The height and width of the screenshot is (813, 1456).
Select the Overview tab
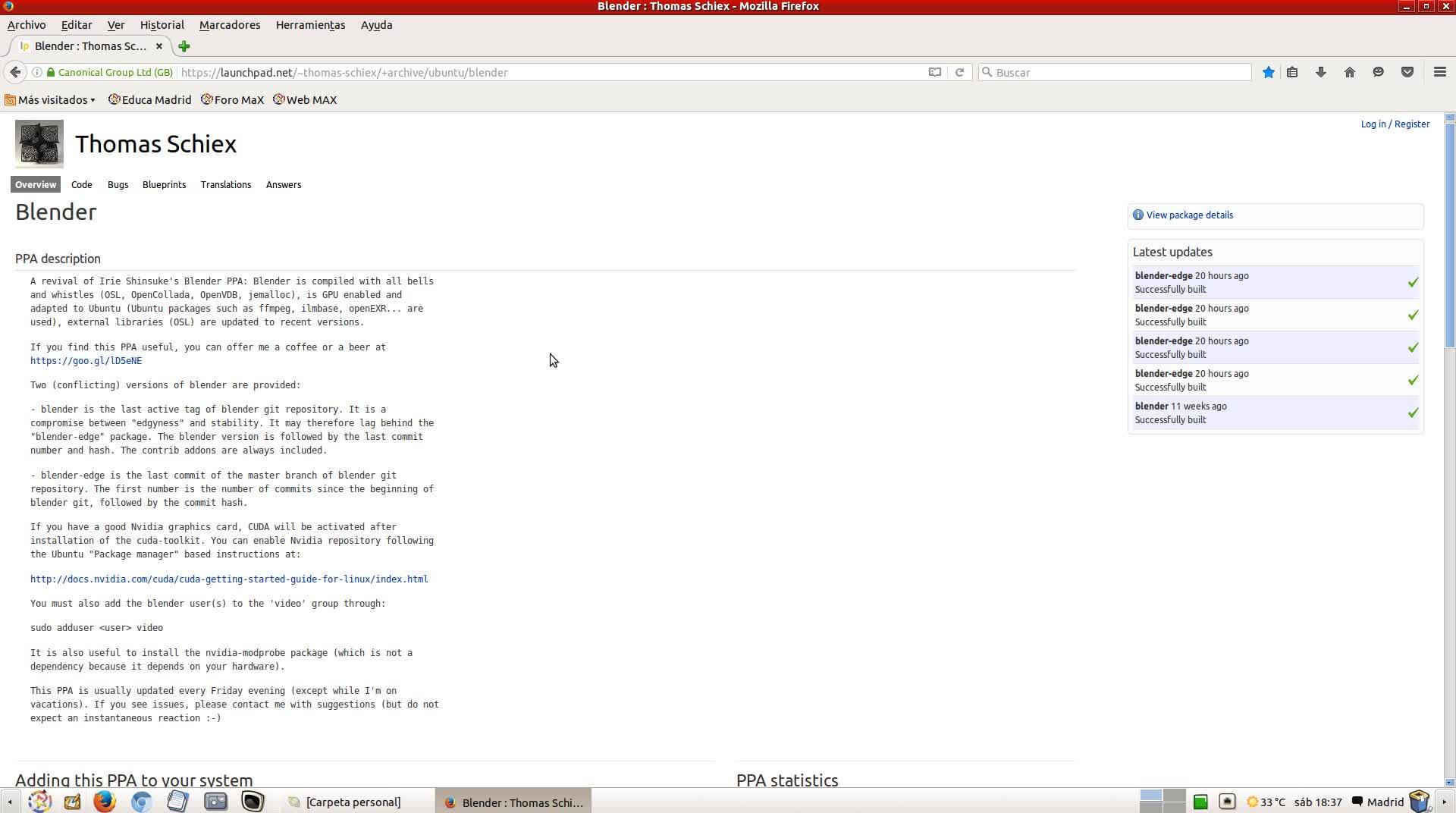pos(36,184)
